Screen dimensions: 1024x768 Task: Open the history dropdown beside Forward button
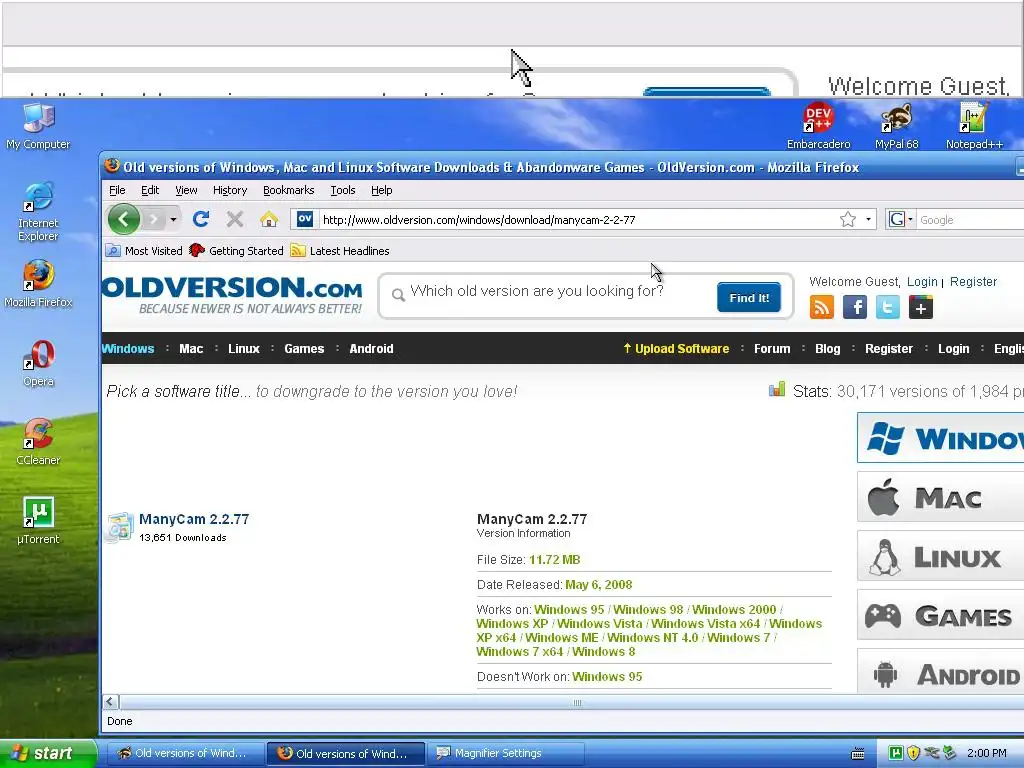click(x=173, y=219)
